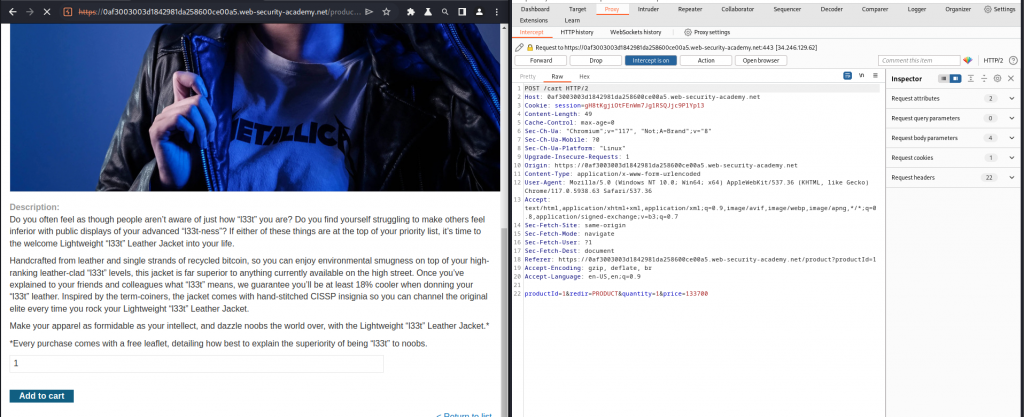Viewport: 1024px width, 417px height.
Task: Close the Inspector panel
Action: (x=1011, y=78)
